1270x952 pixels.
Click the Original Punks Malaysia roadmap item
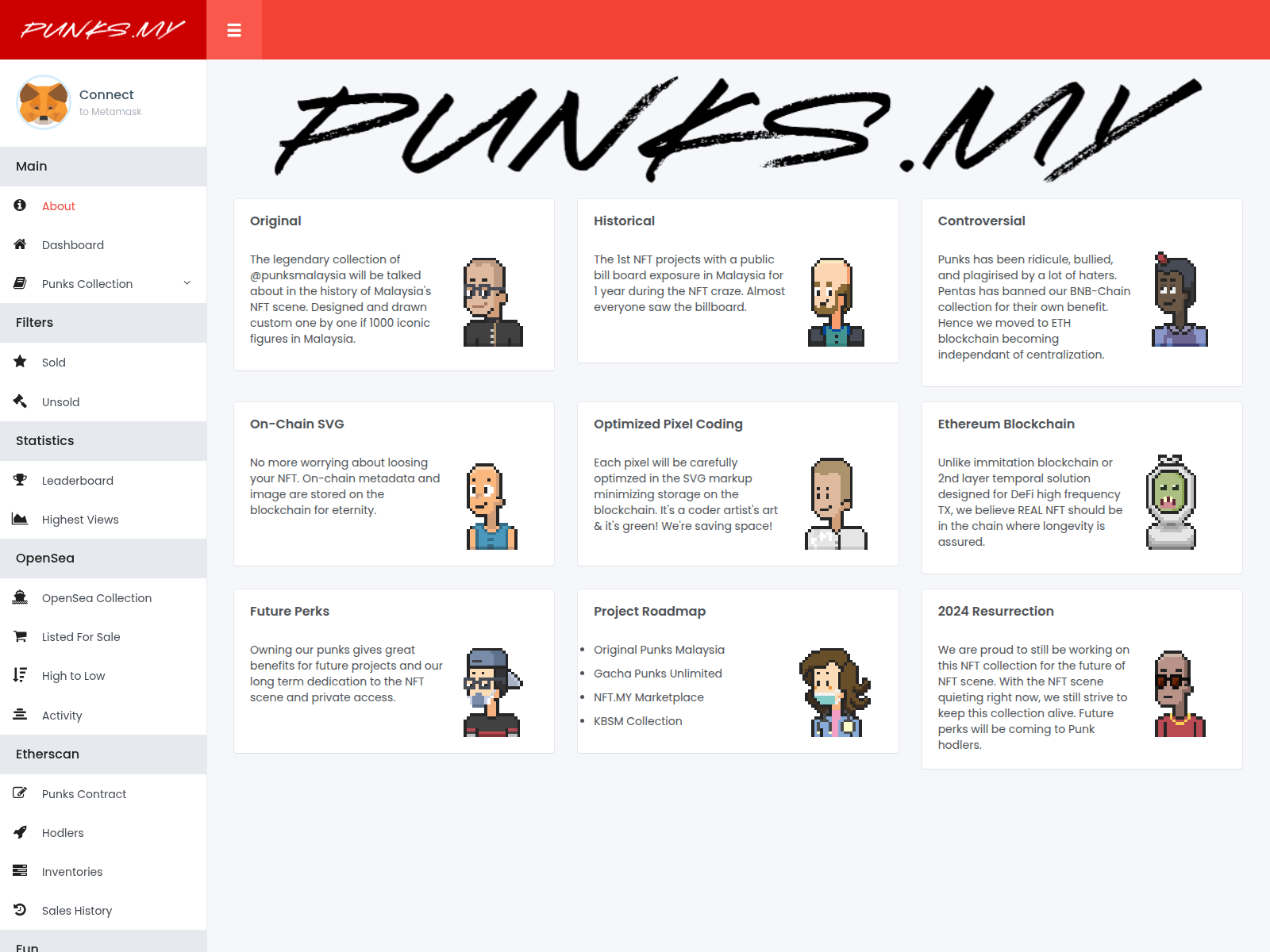coord(659,650)
